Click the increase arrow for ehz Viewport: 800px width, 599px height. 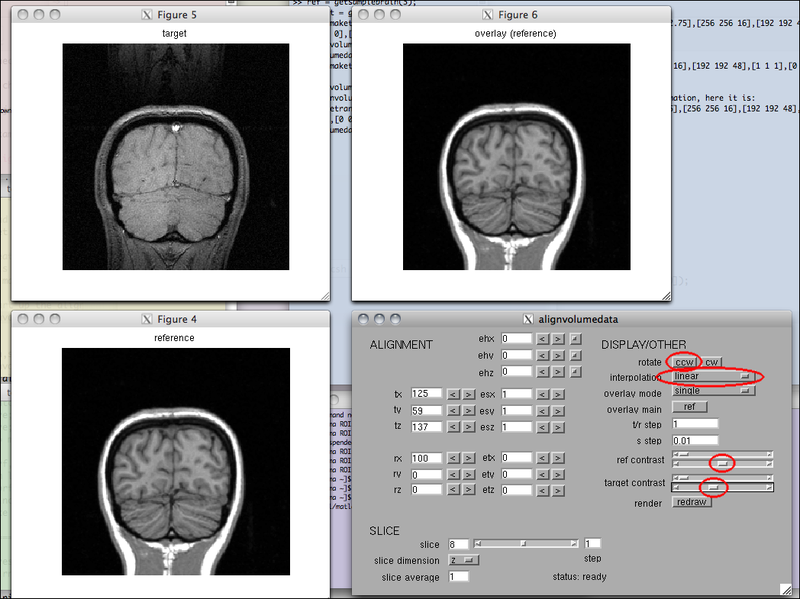[x=558, y=372]
